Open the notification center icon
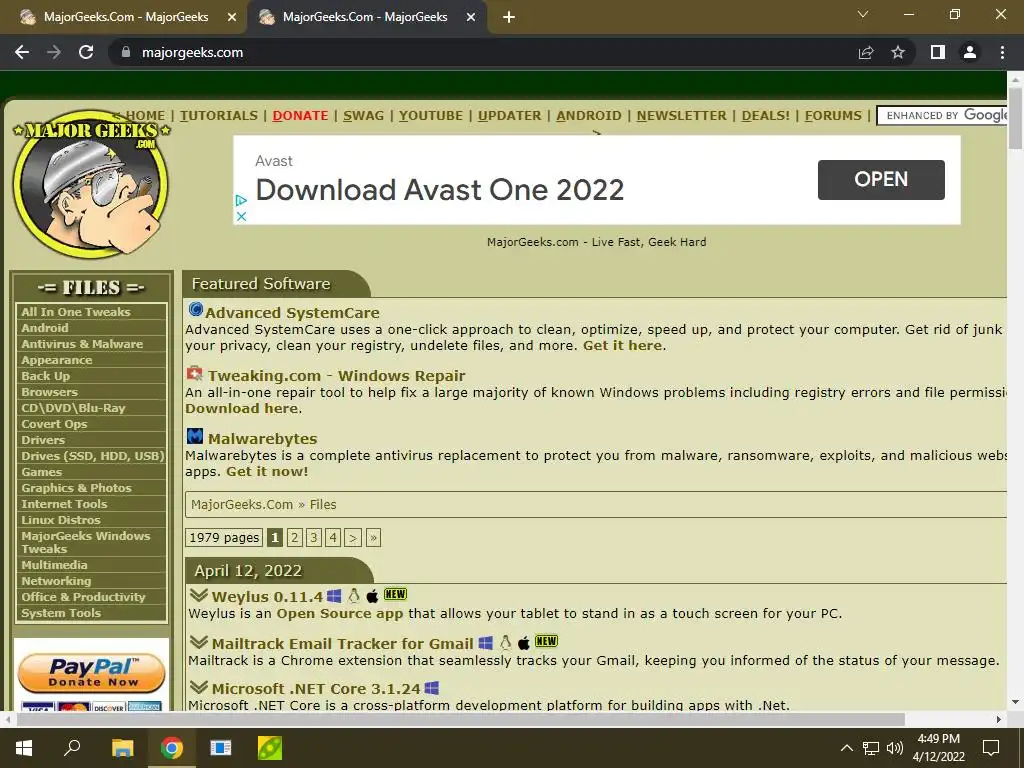1024x768 pixels. [991, 748]
